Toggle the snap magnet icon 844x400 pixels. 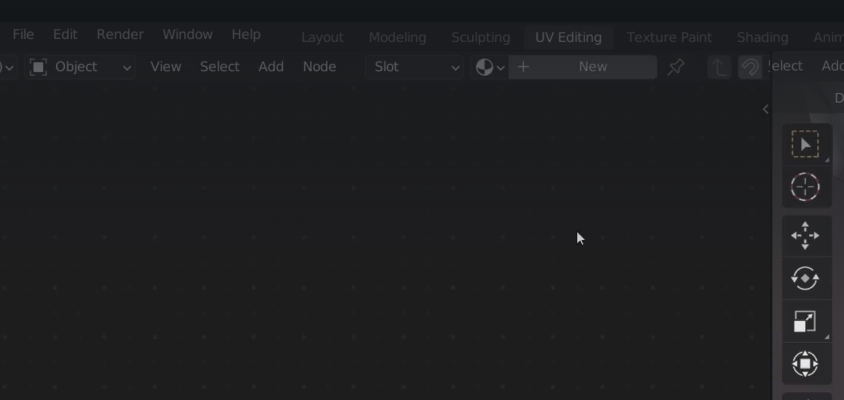[750, 67]
